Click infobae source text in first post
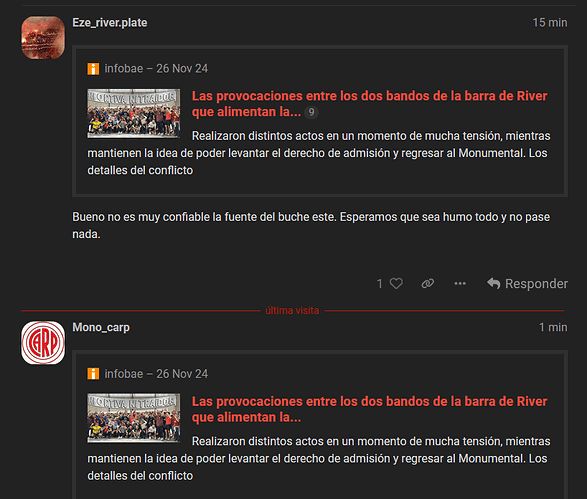 click(x=124, y=69)
